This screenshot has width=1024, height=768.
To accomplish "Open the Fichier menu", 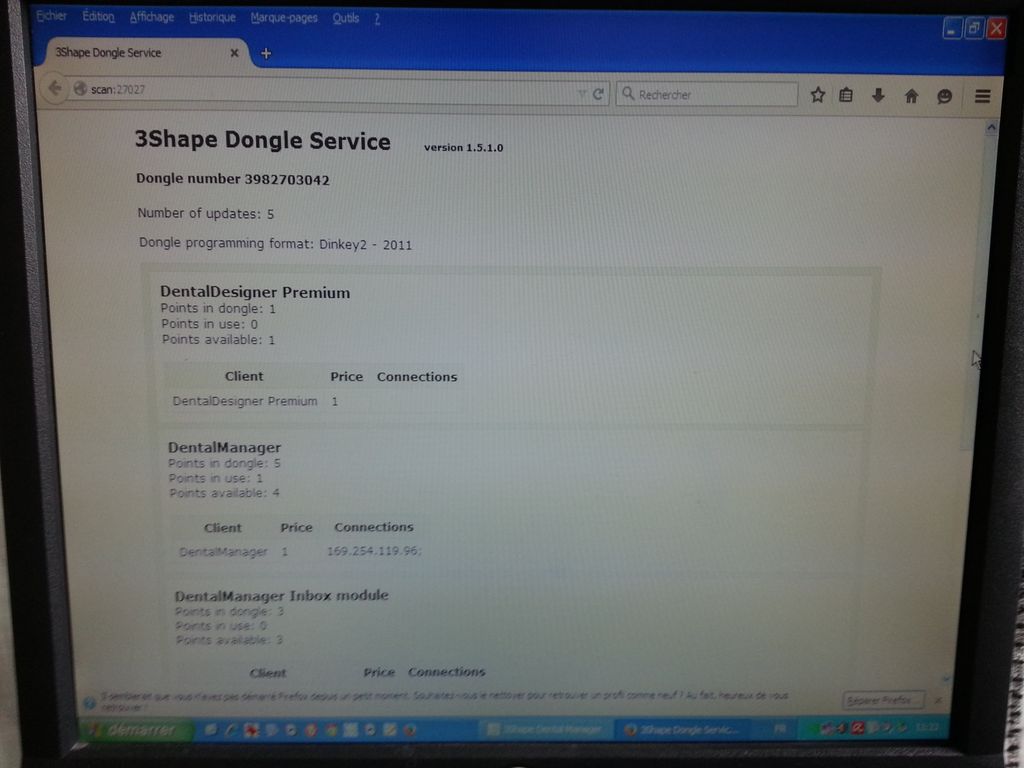I will click(x=51, y=16).
